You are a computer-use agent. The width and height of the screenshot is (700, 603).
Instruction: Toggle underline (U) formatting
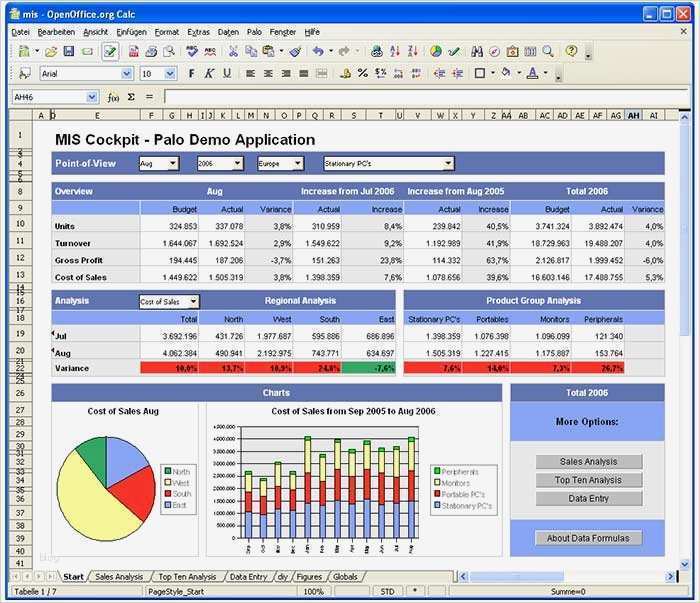point(227,73)
